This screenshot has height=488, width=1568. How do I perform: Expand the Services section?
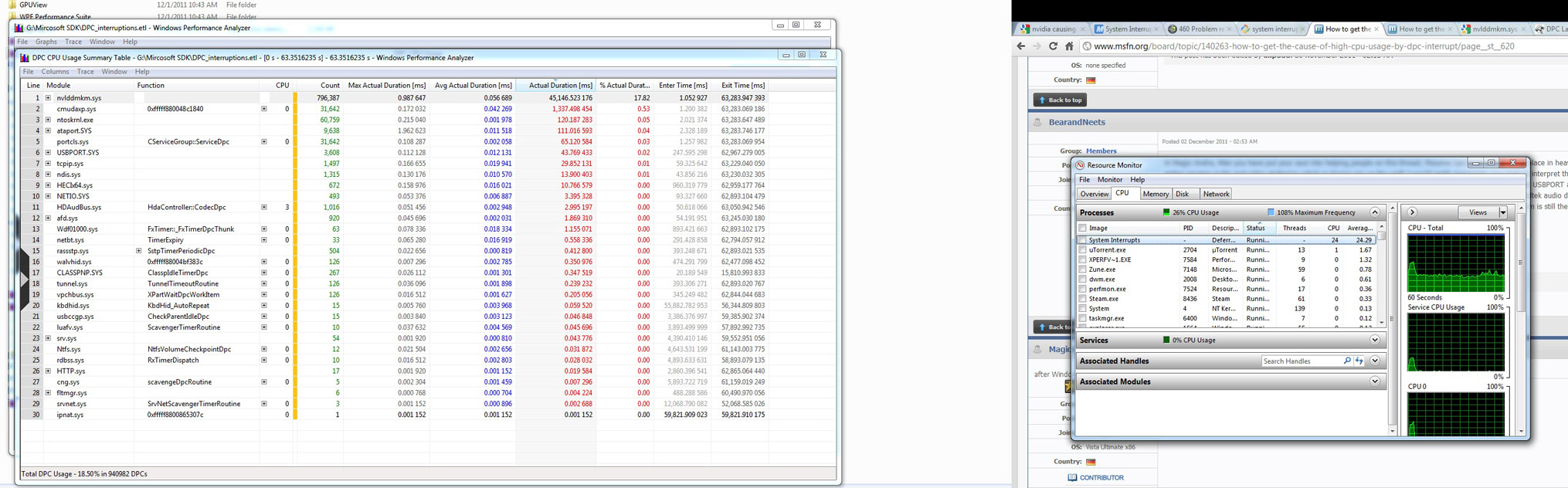[1375, 341]
